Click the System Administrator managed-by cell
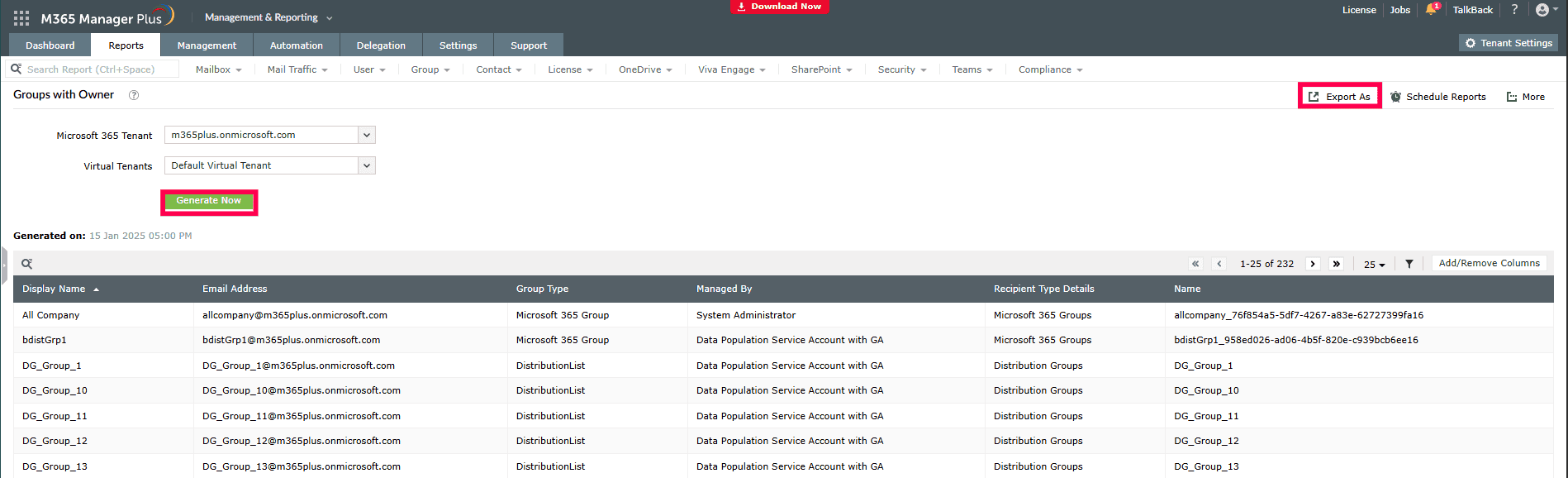The height and width of the screenshot is (478, 1568). (x=746, y=315)
